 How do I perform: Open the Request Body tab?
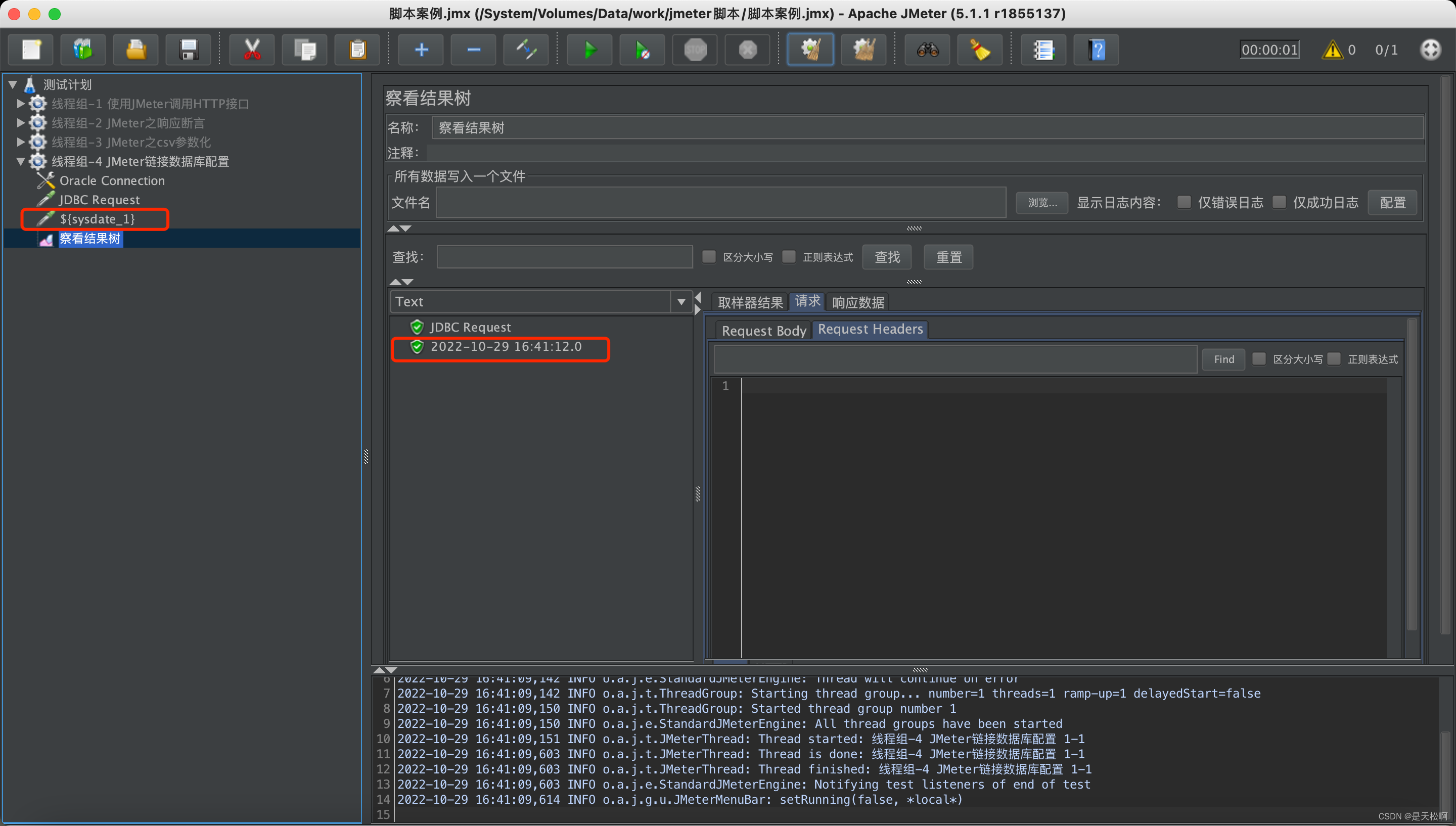[763, 330]
